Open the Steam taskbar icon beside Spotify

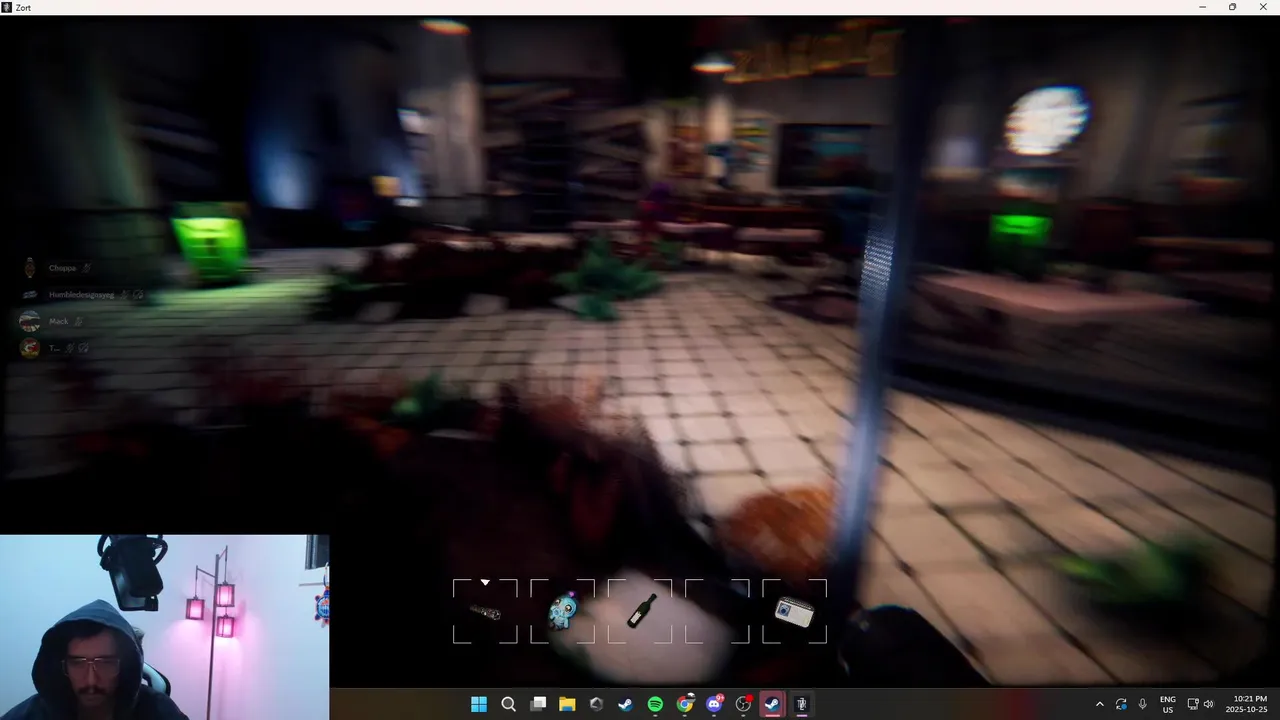626,704
